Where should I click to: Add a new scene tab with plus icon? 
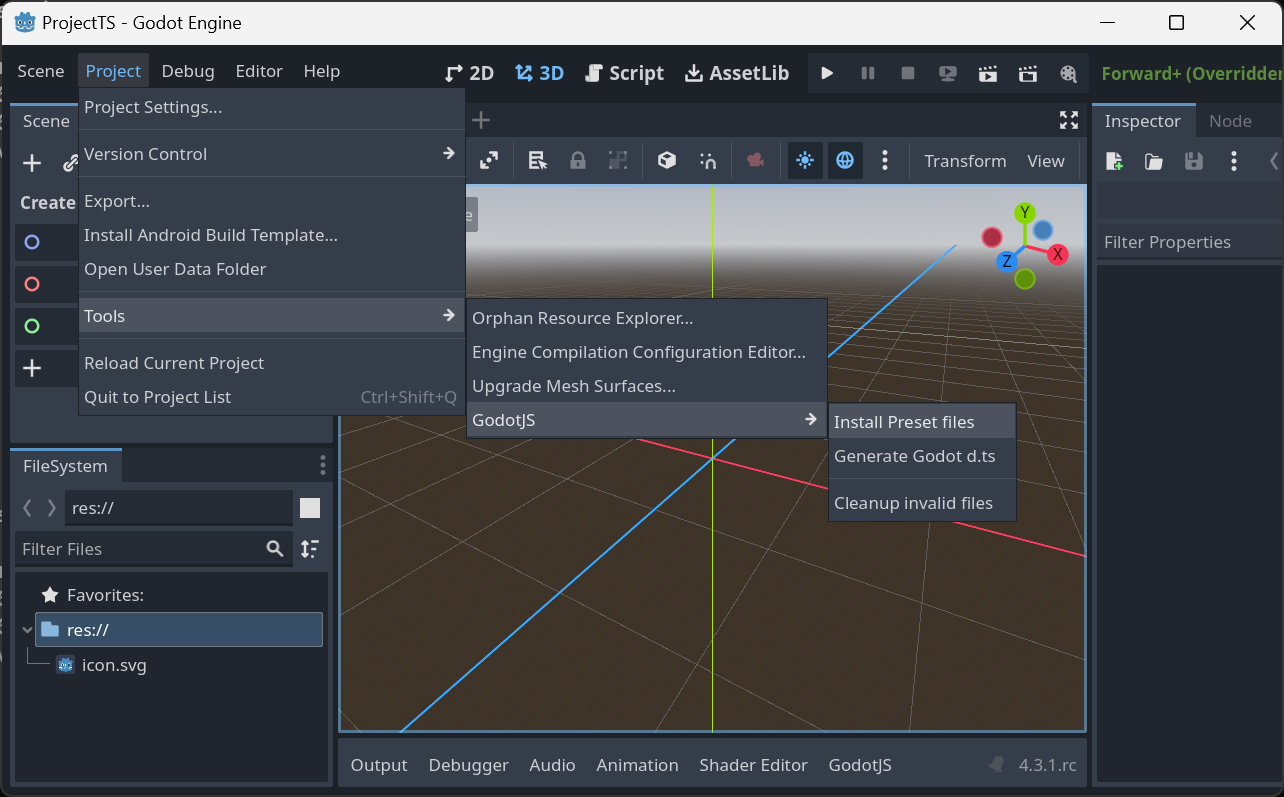(x=481, y=121)
